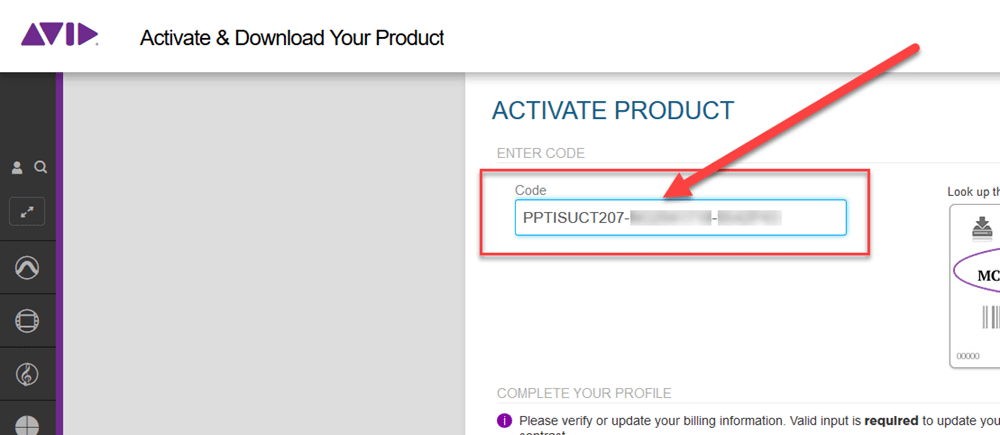Click the "Code" label above the field
Image resolution: width=1000 pixels, height=435 pixels.
[530, 190]
